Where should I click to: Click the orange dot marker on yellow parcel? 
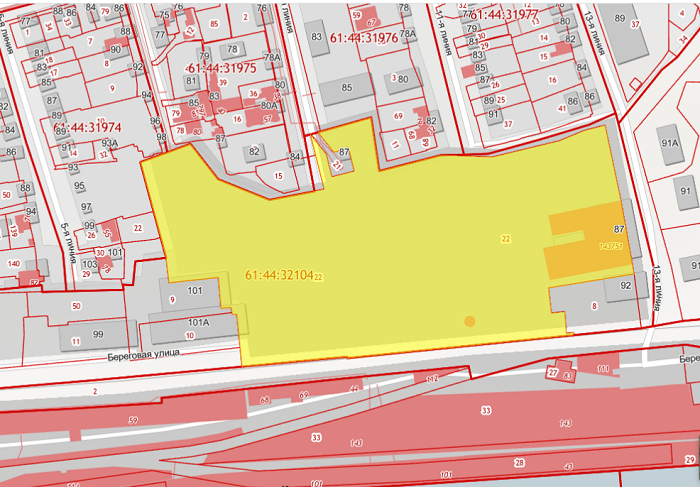[470, 321]
